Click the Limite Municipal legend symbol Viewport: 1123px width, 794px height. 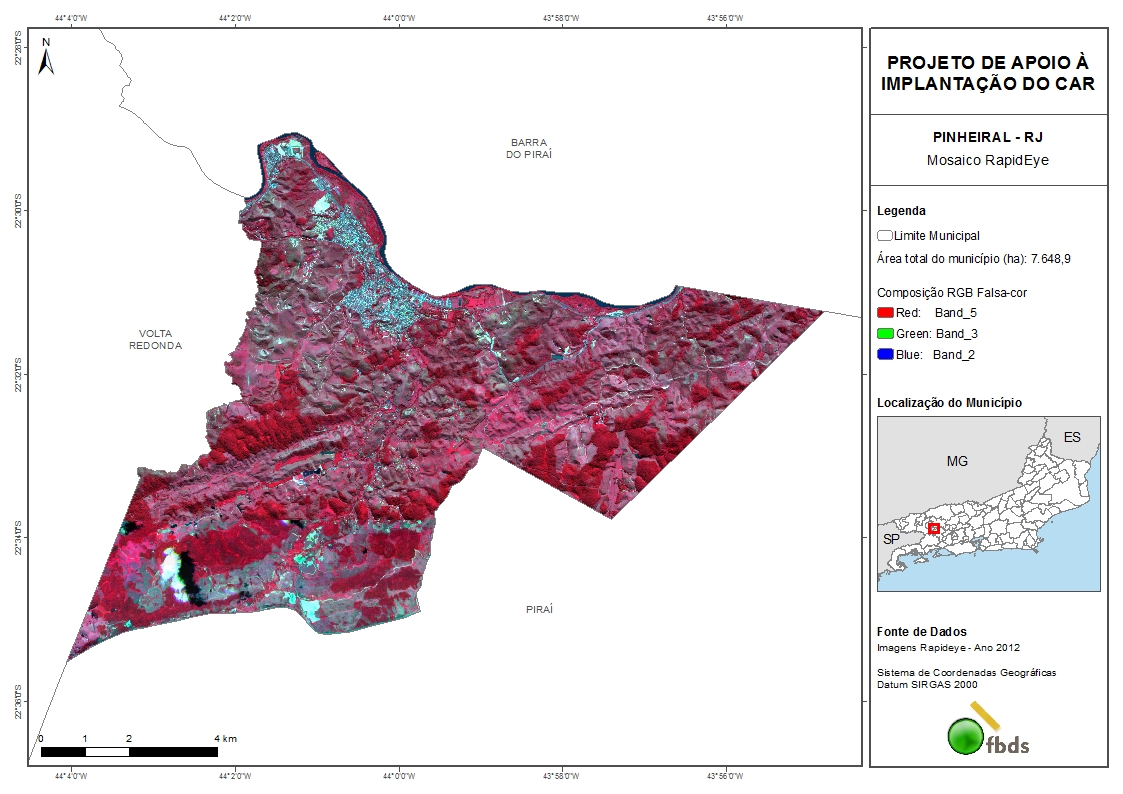coord(884,236)
